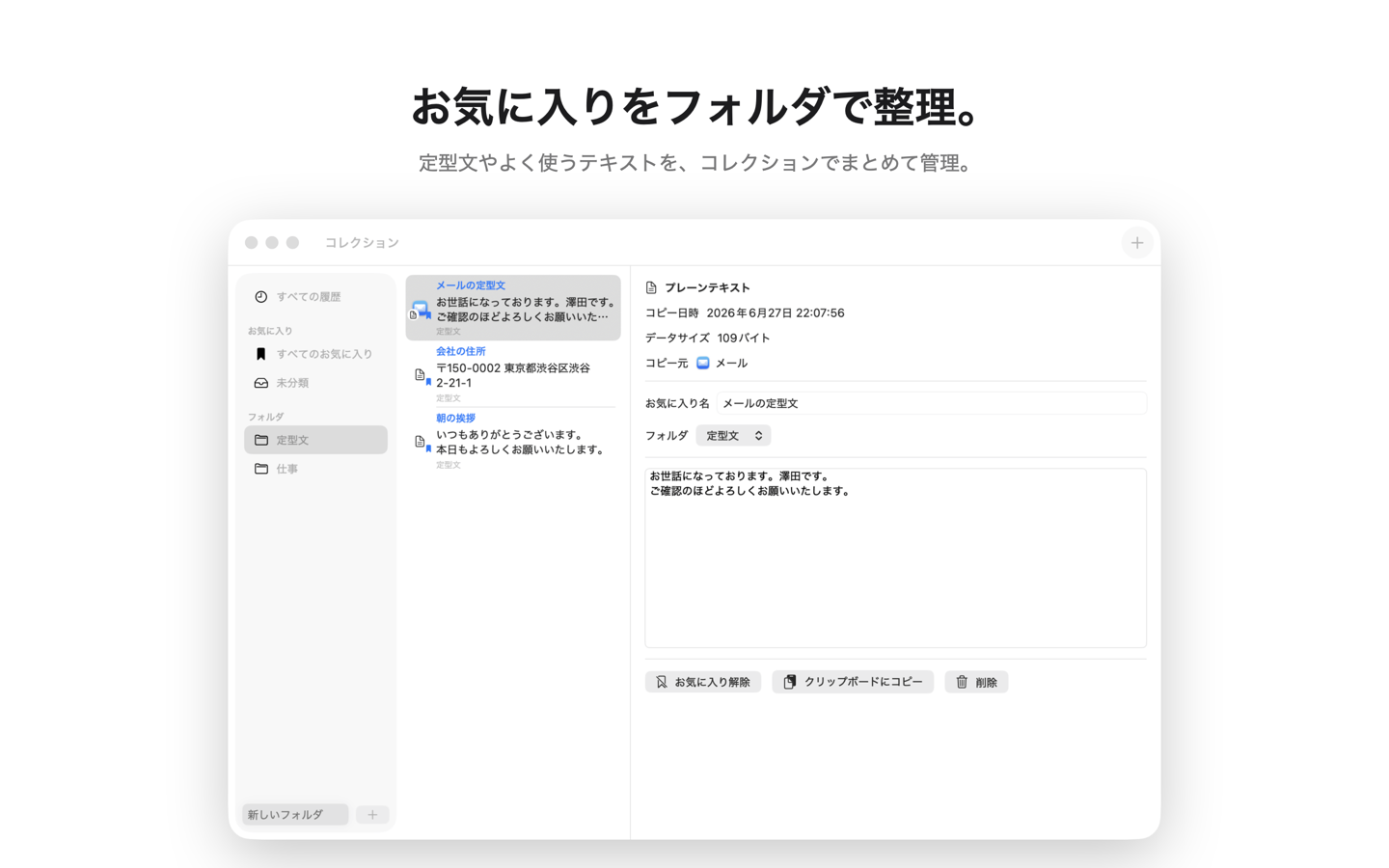Click the データサイズ value 109 バイト

coord(744,338)
